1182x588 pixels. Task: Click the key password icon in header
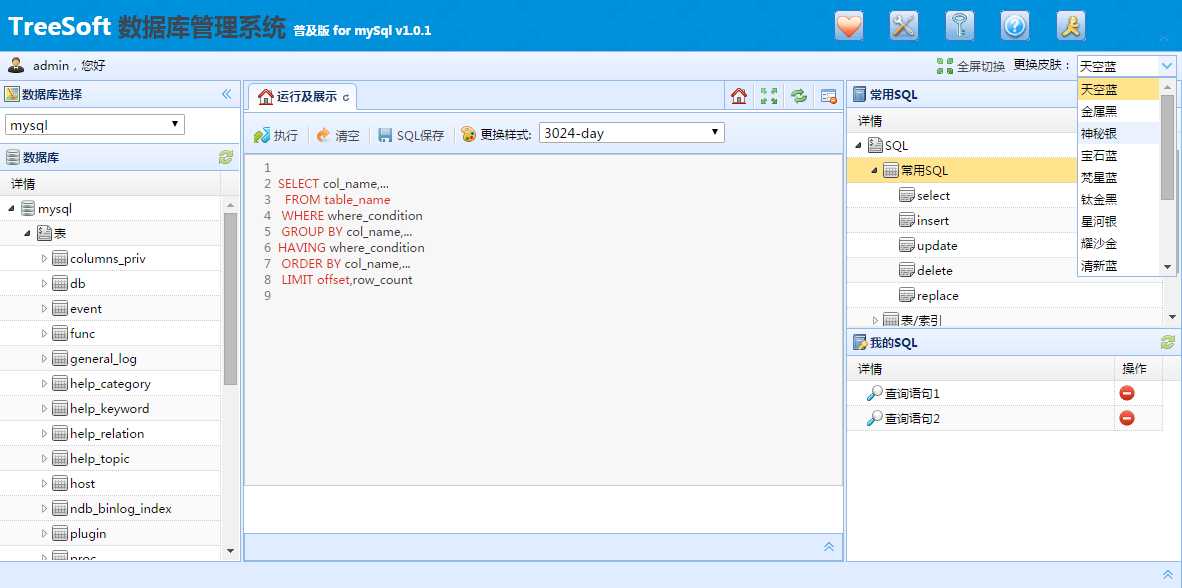[960, 26]
